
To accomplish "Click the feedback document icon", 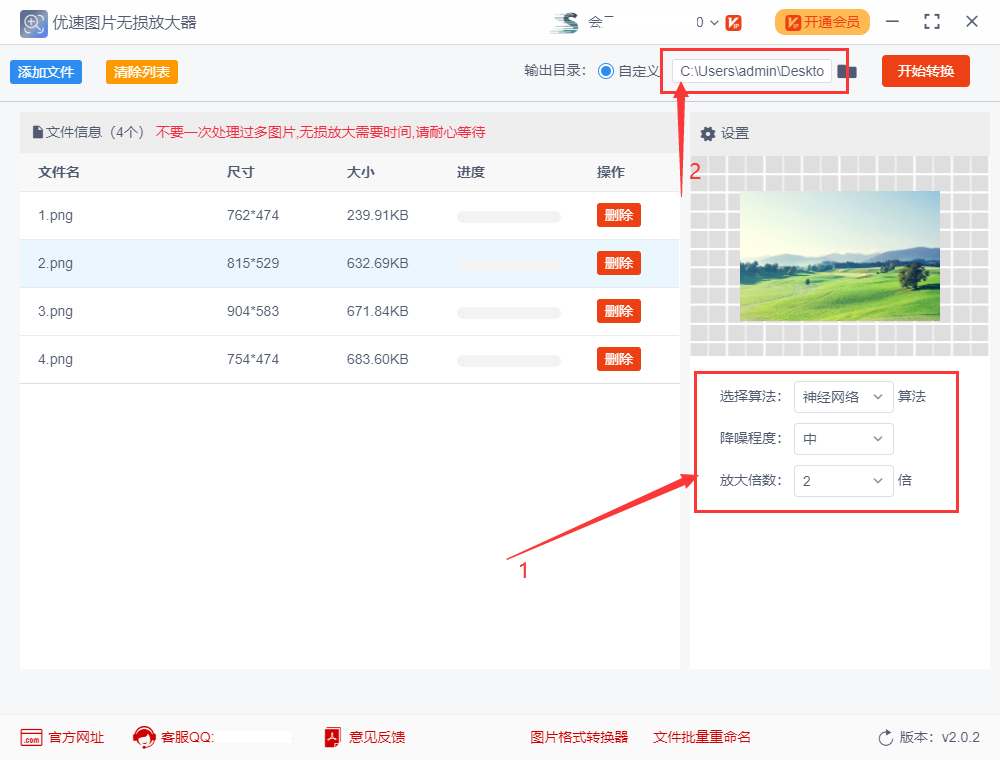I will (332, 737).
